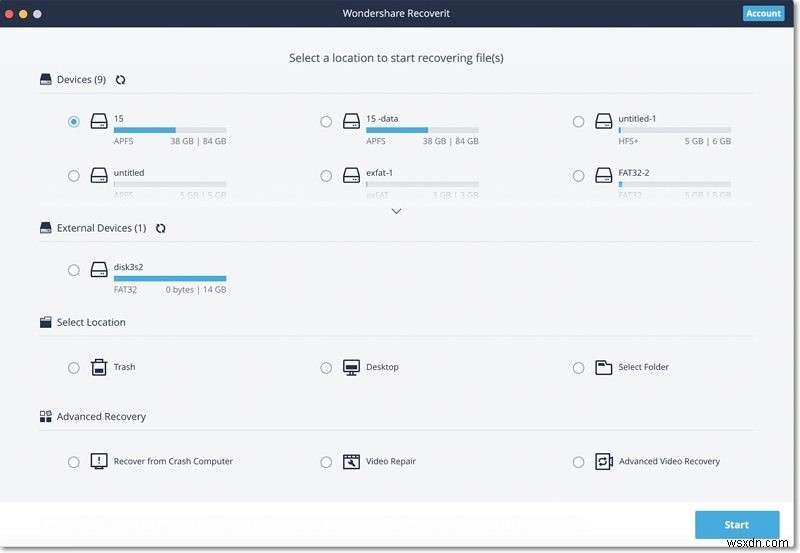Screen dimensions: 800x553
Task: Select the untitled-1 radio button
Action: tap(578, 121)
